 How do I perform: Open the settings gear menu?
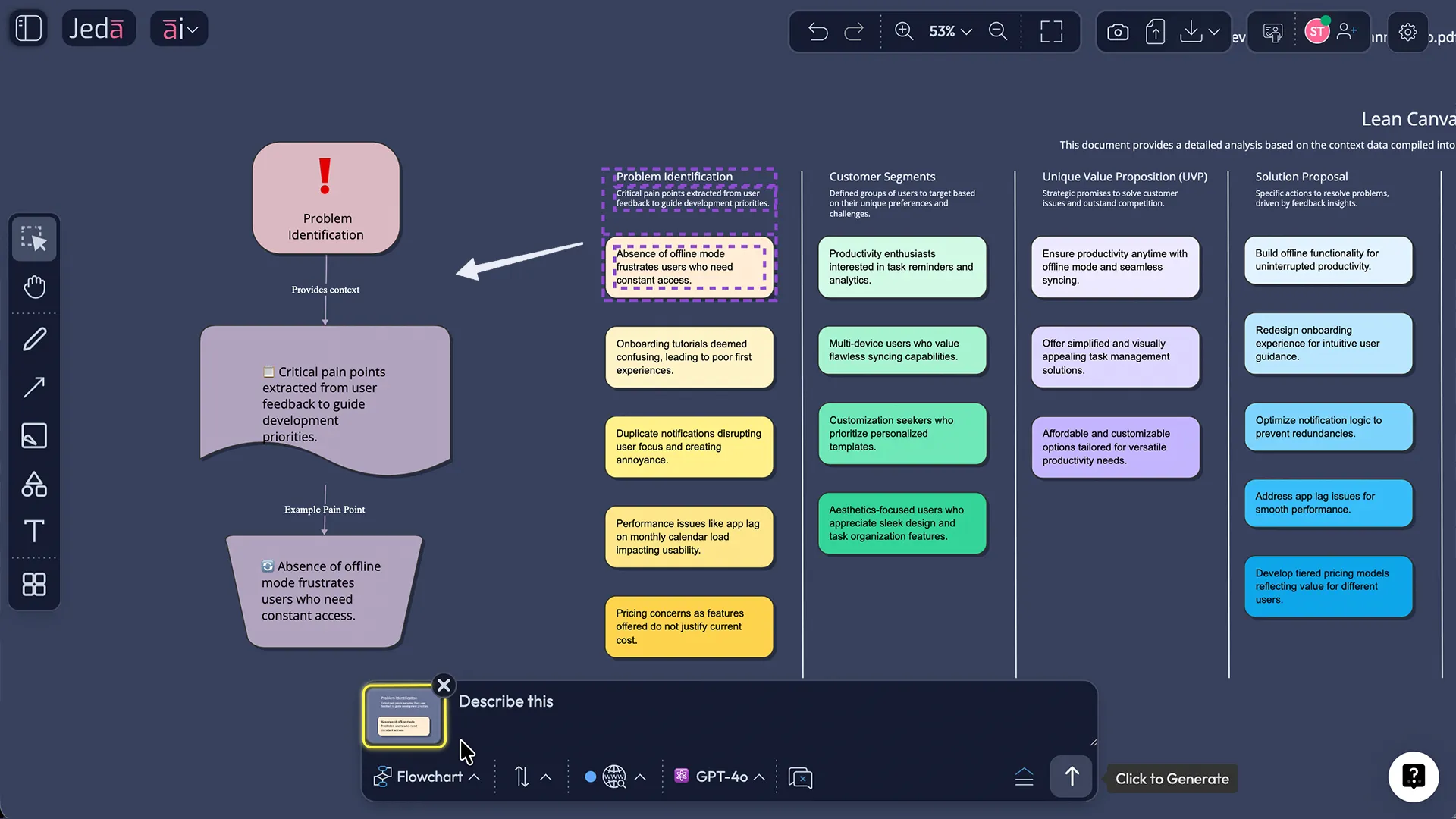[1407, 32]
